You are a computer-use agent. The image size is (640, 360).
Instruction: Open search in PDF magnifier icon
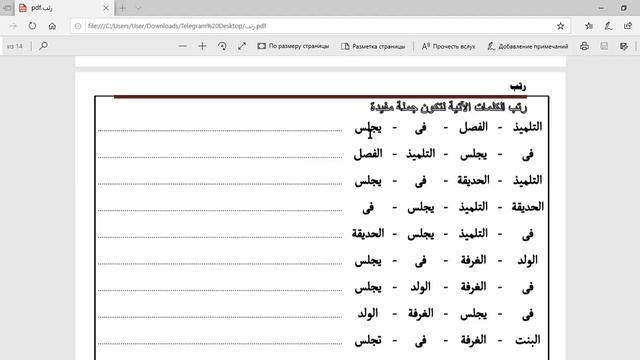tap(43, 46)
